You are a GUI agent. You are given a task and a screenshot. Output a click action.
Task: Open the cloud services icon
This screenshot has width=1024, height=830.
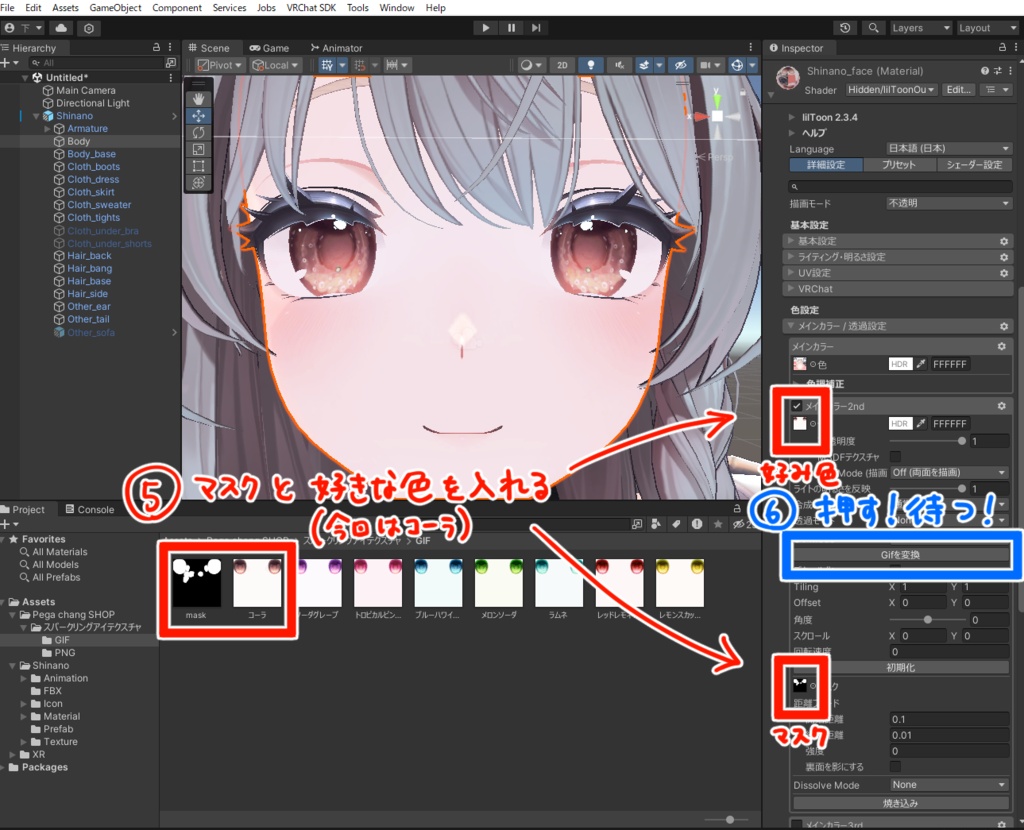point(61,28)
